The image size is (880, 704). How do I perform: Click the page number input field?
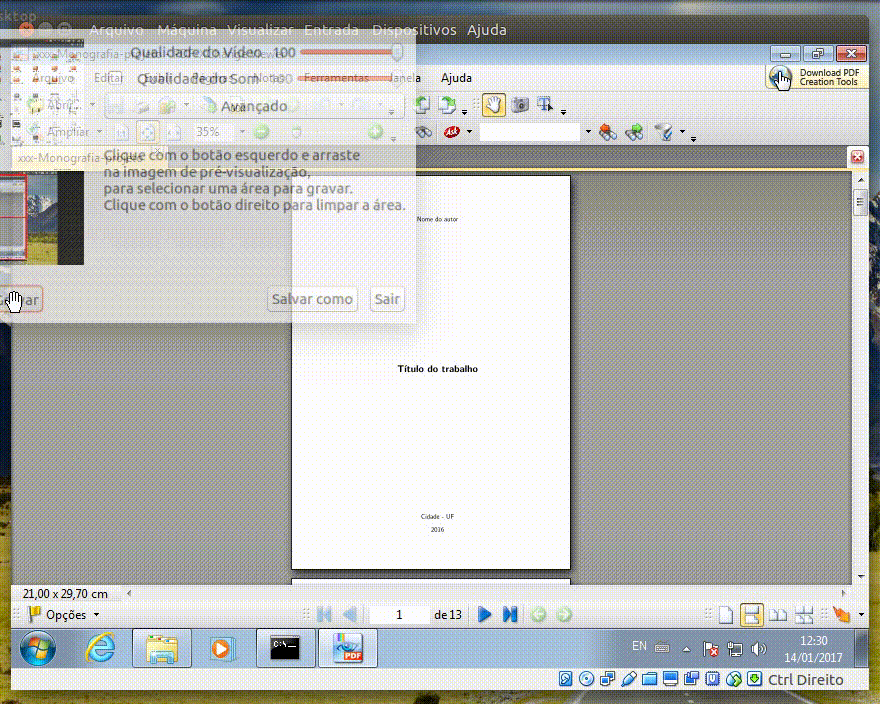coord(399,615)
